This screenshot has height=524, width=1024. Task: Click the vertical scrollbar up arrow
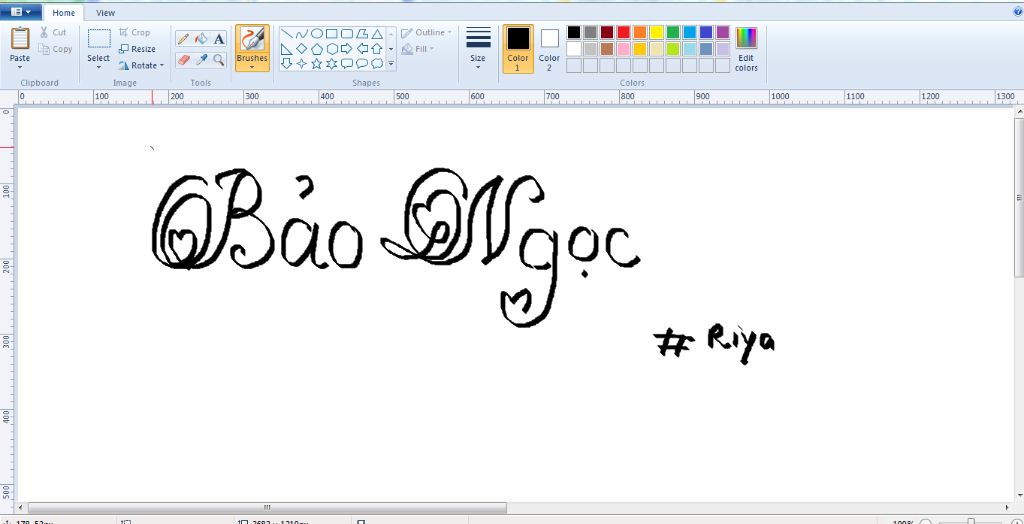(1019, 112)
